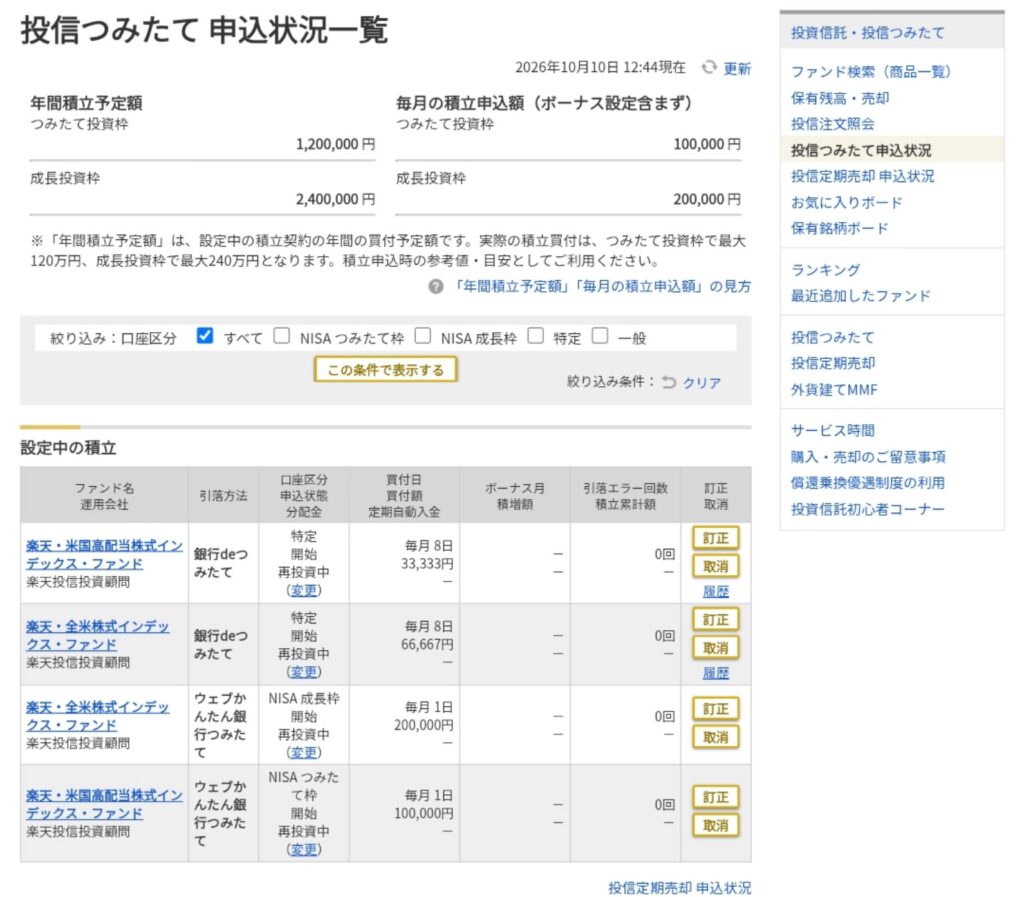Click the ボーナス月 積増額 column header
This screenshot has width=1024, height=897.
pyautogui.click(x=515, y=496)
